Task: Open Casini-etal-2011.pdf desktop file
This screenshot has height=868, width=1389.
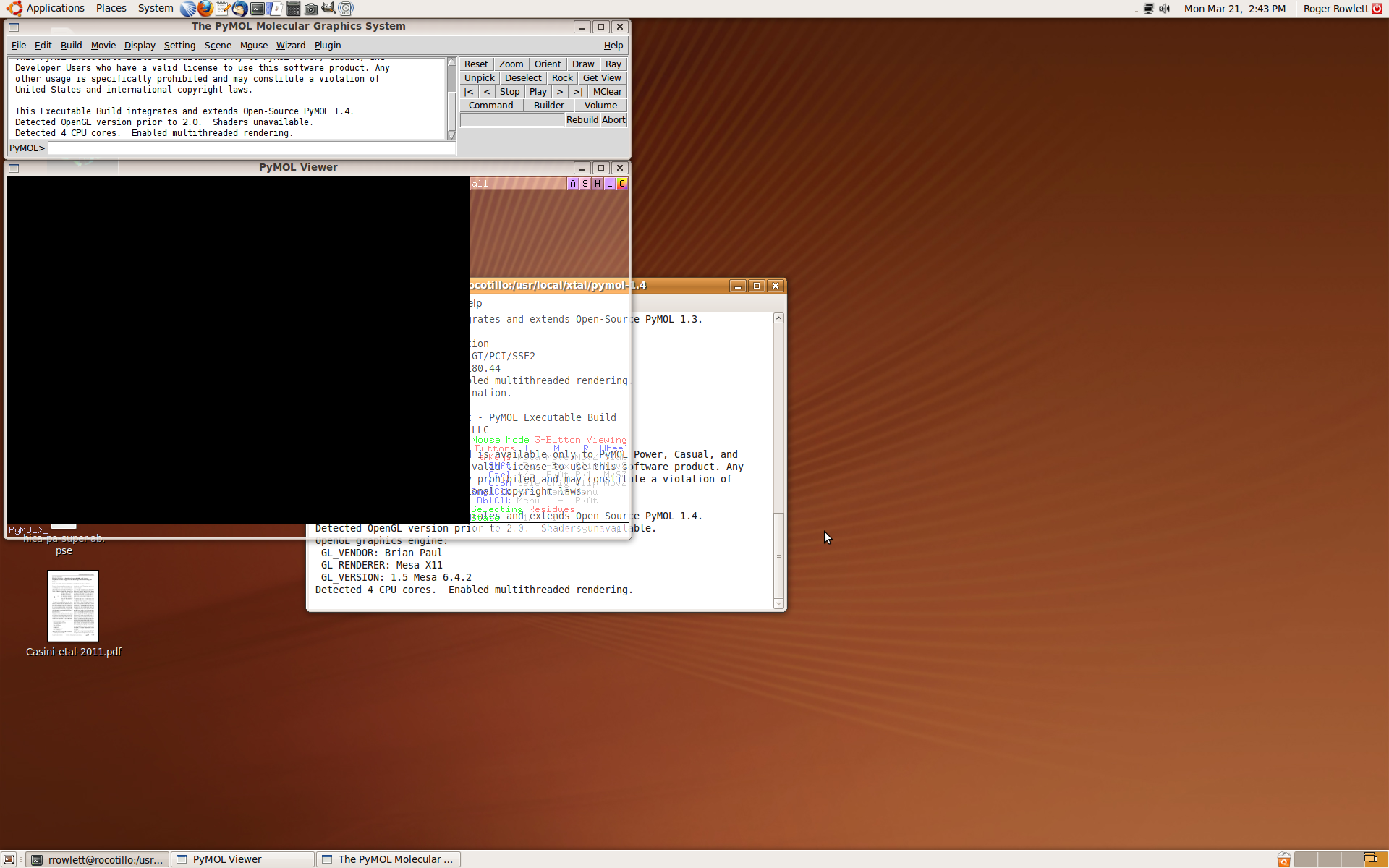Action: point(73,606)
